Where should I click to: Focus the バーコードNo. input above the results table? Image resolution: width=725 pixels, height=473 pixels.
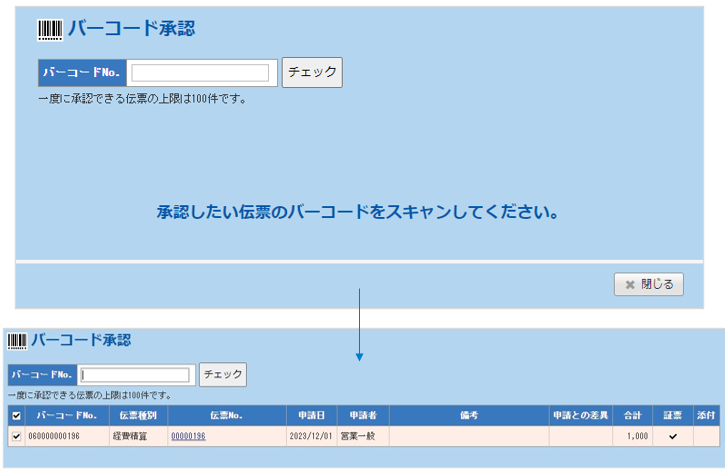tap(135, 375)
